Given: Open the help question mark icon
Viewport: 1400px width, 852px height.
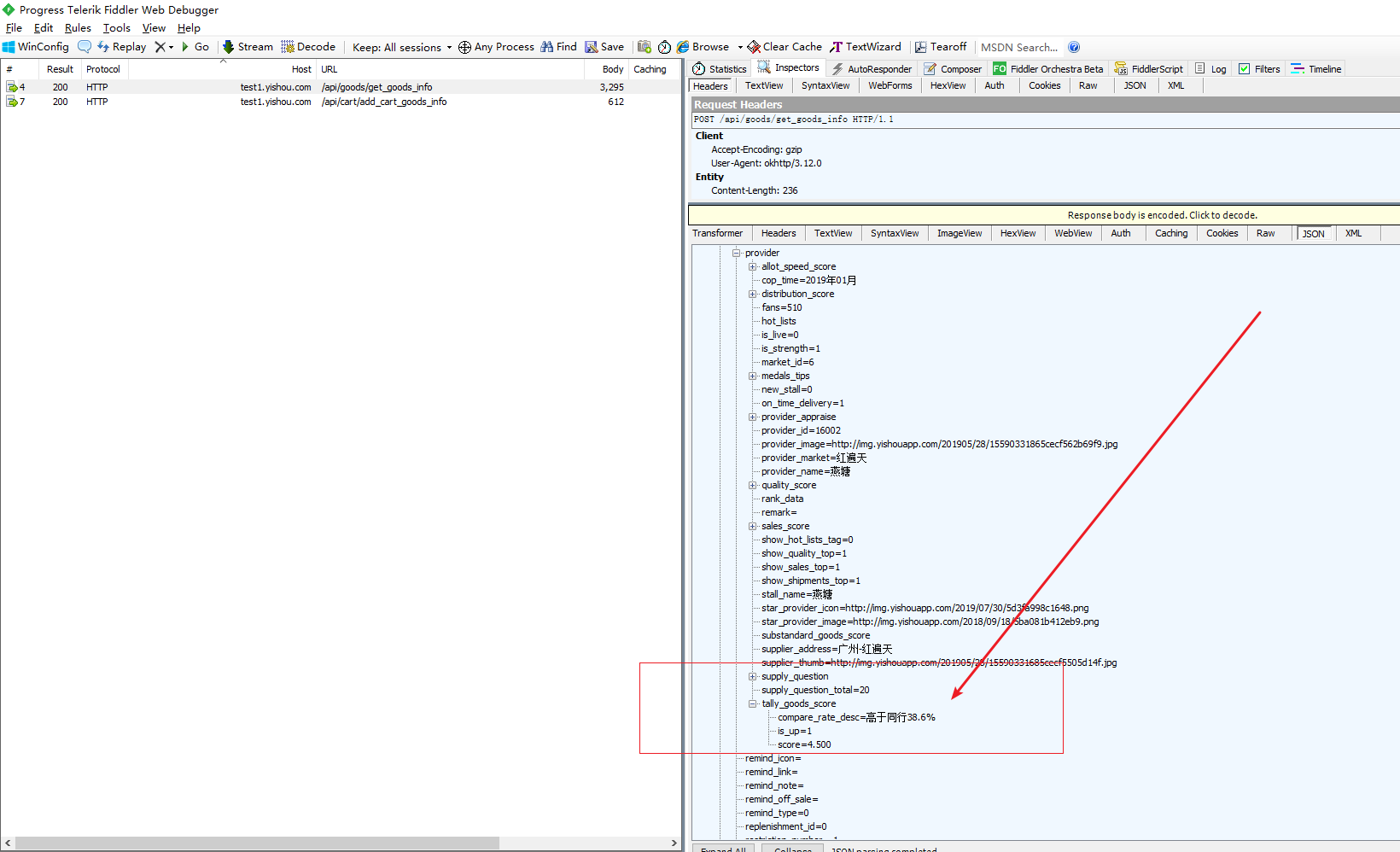Looking at the screenshot, I should pos(1074,47).
